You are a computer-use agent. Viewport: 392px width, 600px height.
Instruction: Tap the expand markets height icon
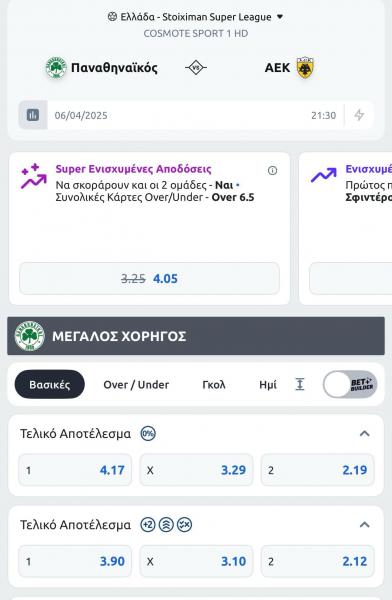pos(300,384)
